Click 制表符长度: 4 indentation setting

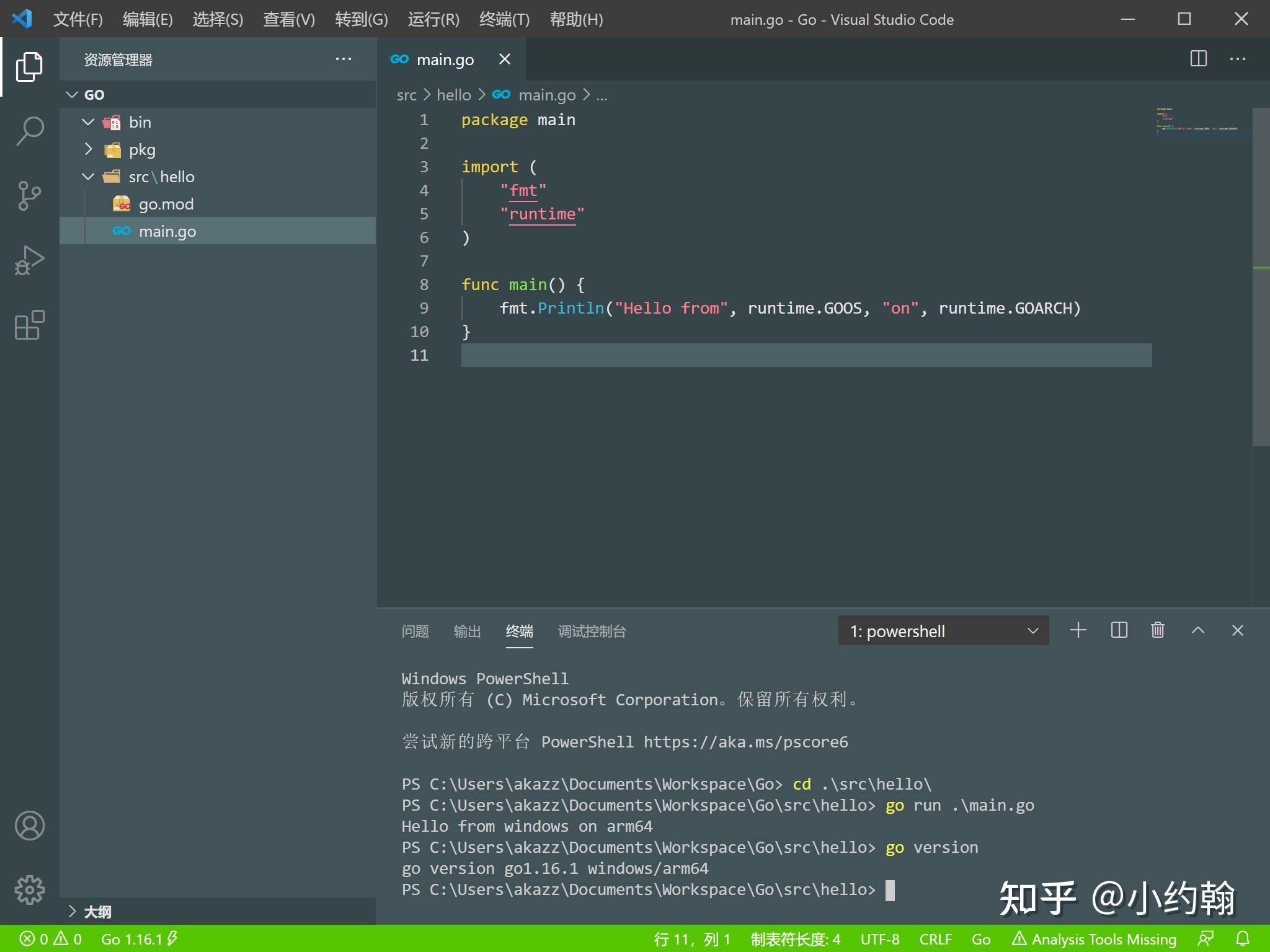(x=796, y=939)
